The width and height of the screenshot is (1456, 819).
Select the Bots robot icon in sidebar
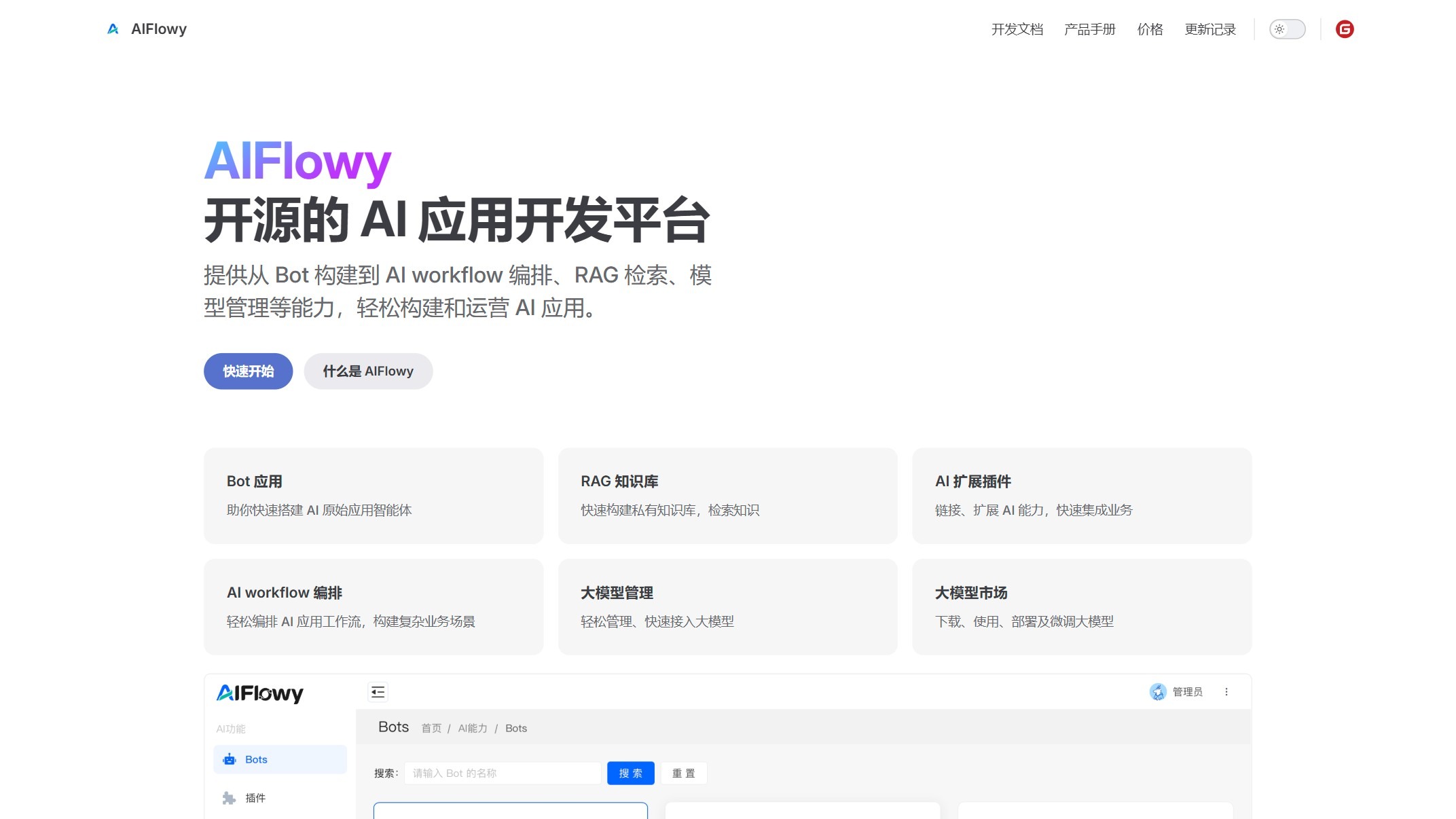coord(230,759)
